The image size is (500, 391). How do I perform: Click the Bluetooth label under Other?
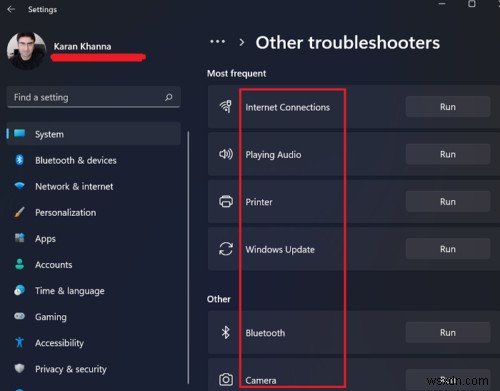[x=265, y=333]
